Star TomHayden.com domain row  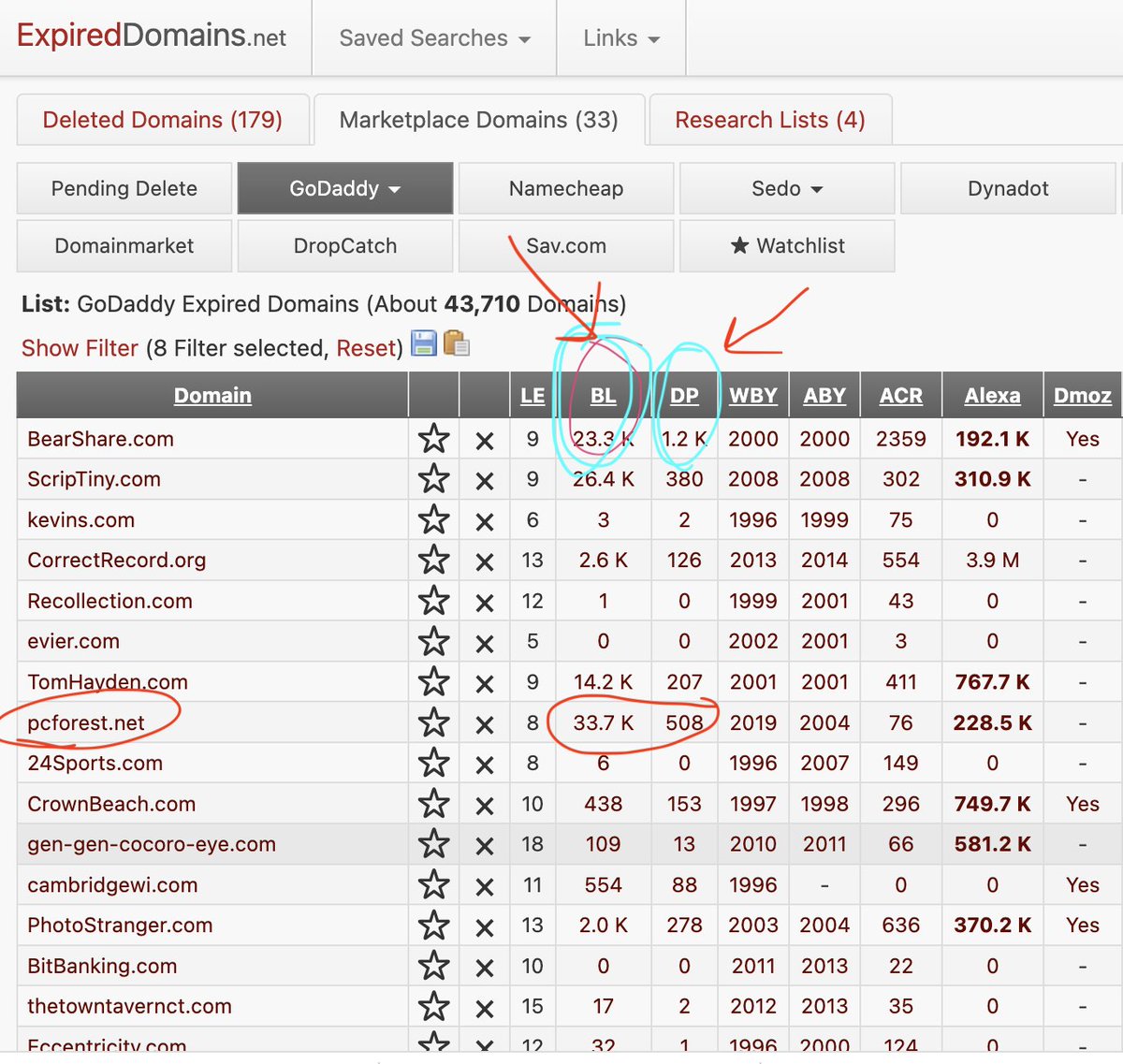(433, 681)
